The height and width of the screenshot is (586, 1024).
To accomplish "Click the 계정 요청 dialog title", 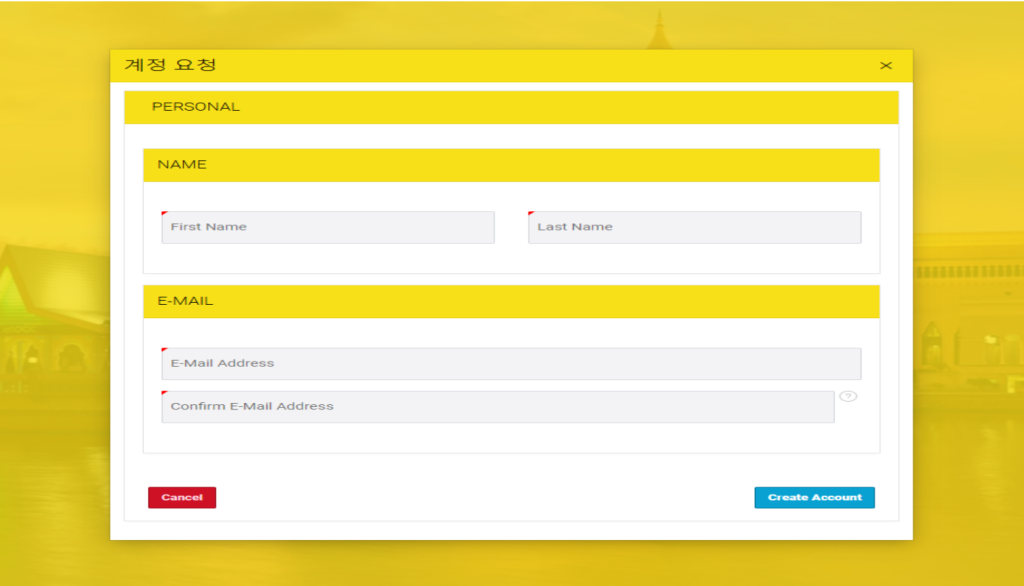I will click(170, 66).
